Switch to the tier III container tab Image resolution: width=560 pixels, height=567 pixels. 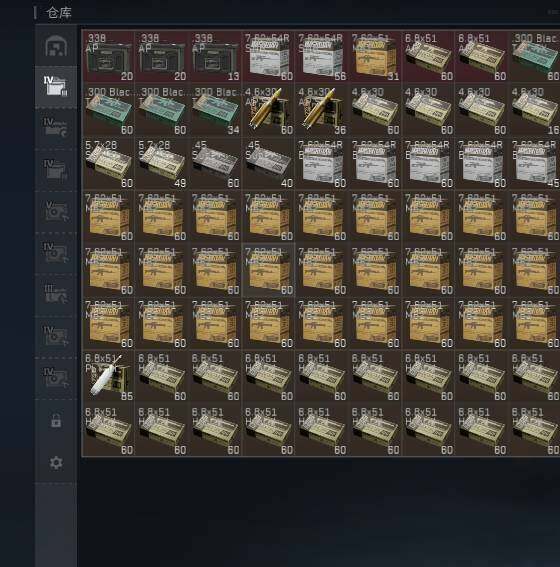click(x=56, y=295)
